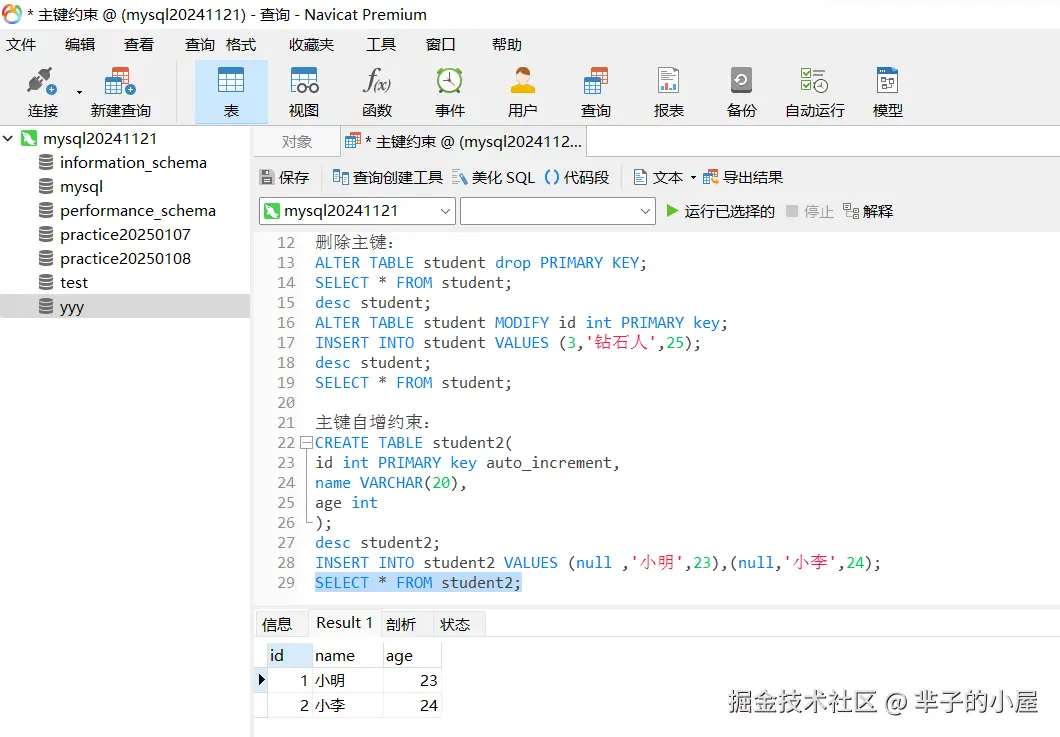Switch to the 主键约束 query tab

click(464, 142)
